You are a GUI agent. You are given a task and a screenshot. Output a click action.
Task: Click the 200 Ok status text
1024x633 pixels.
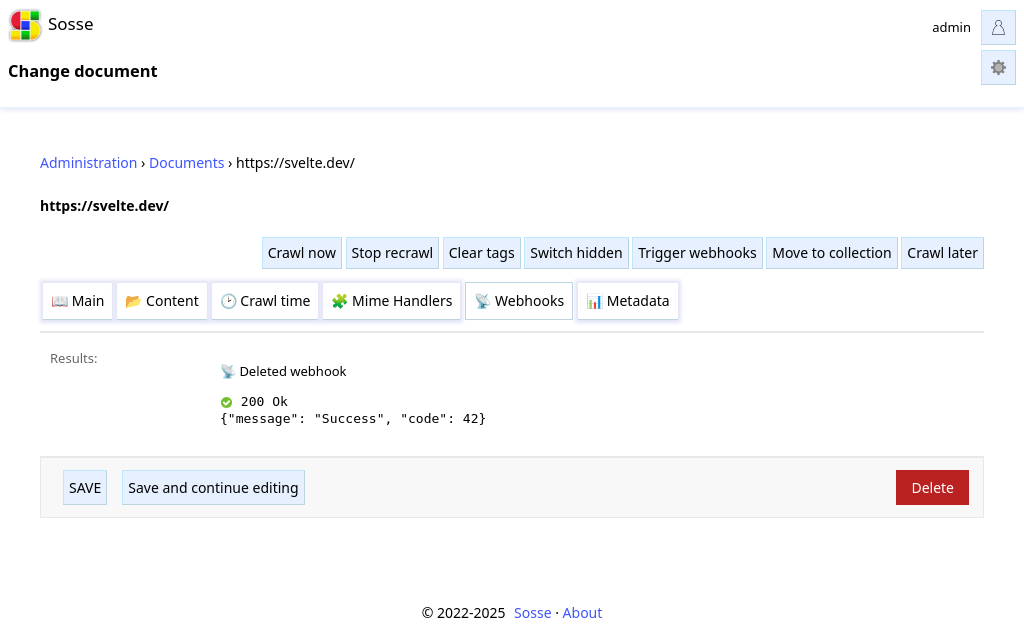264,402
